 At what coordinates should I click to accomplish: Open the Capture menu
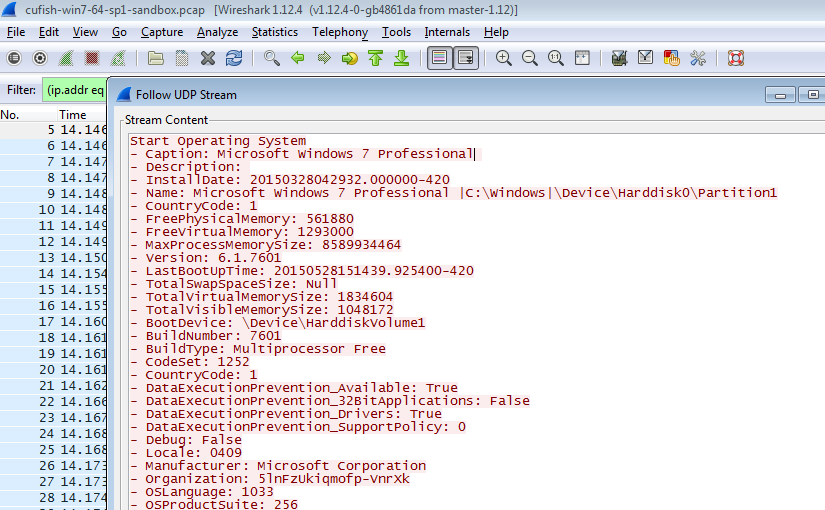click(x=162, y=32)
